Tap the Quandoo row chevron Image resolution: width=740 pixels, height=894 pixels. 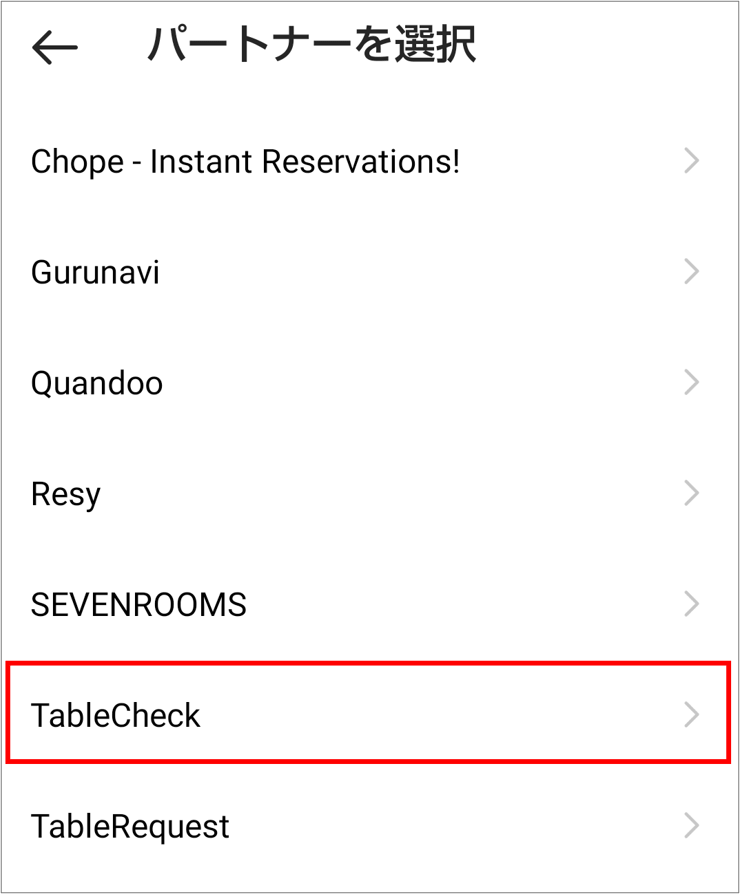tap(691, 383)
